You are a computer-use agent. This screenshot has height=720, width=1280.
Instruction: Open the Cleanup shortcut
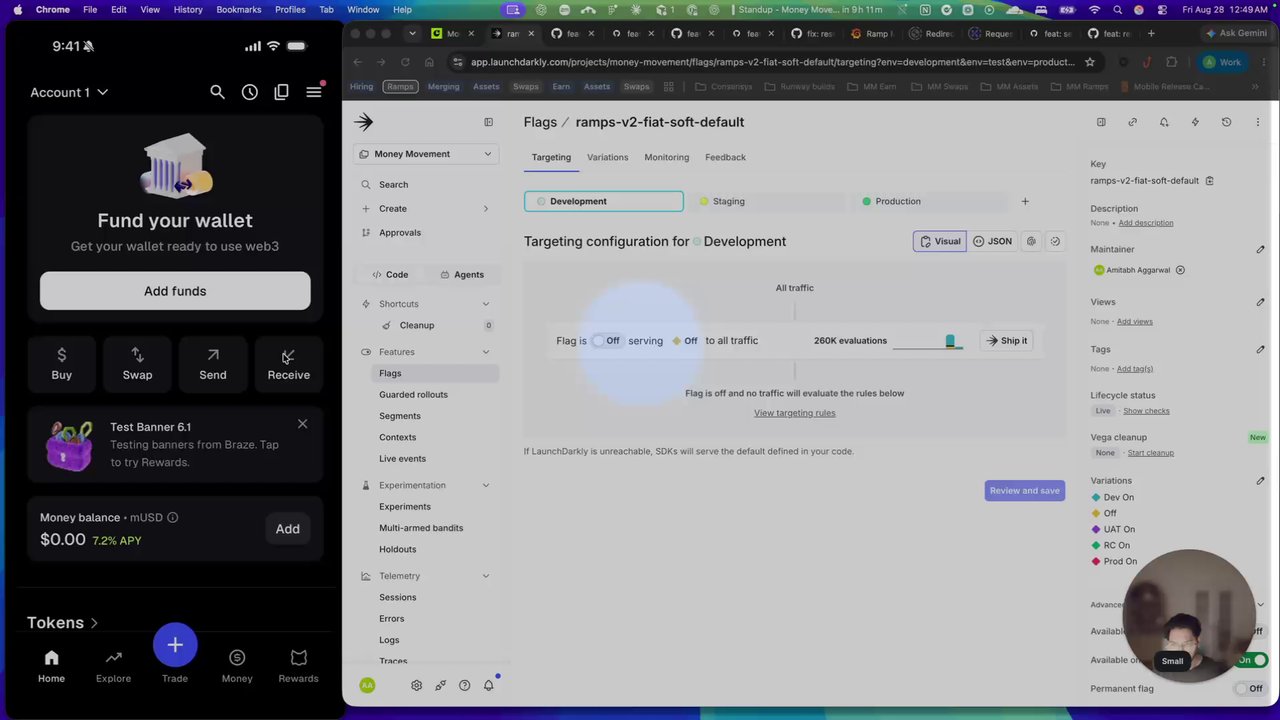coord(417,325)
